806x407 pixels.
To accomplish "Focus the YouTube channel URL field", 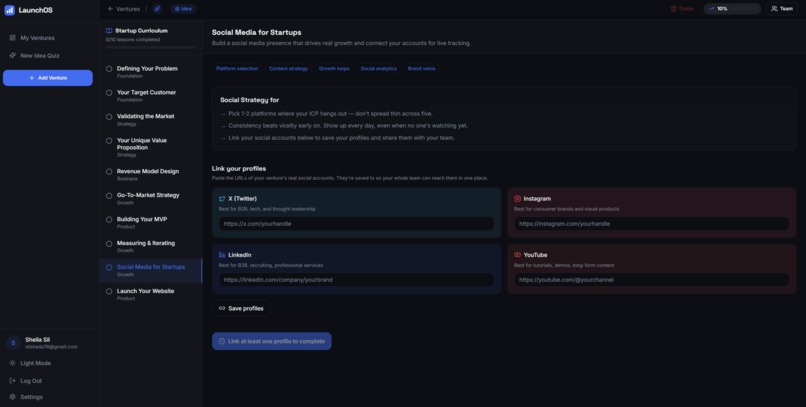I will 651,280.
